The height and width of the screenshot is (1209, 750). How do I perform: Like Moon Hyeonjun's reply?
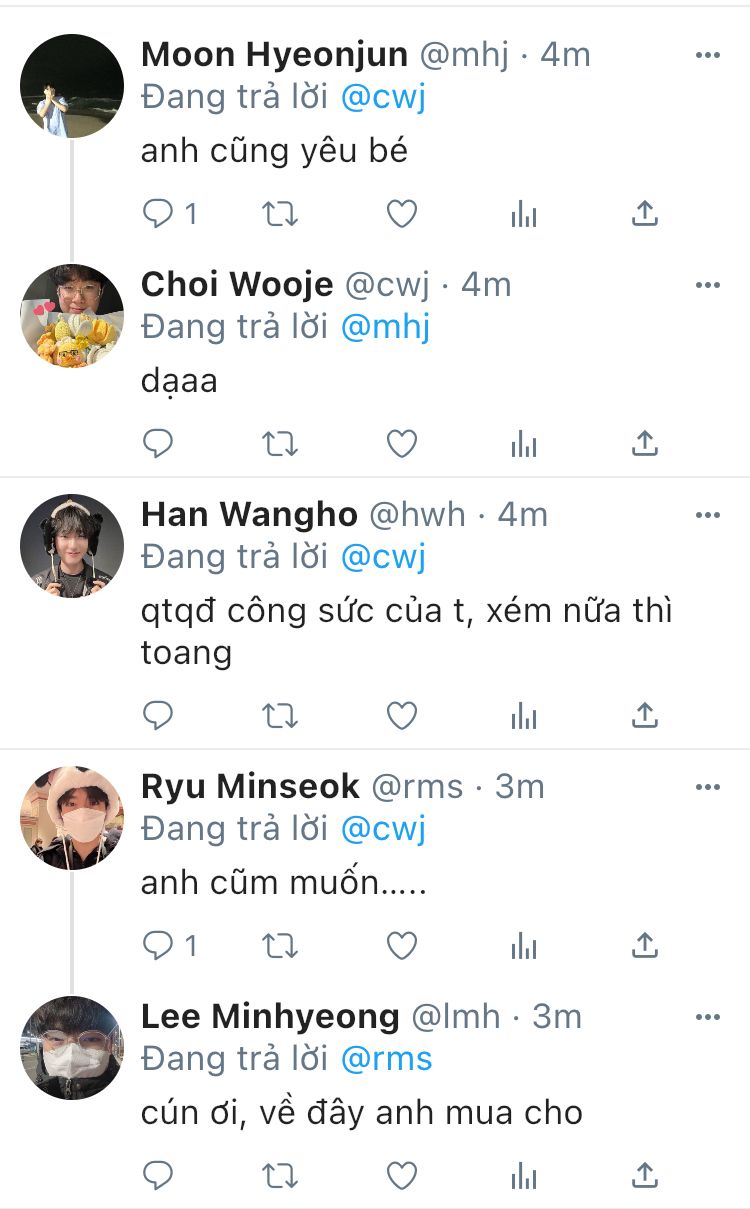coord(402,214)
